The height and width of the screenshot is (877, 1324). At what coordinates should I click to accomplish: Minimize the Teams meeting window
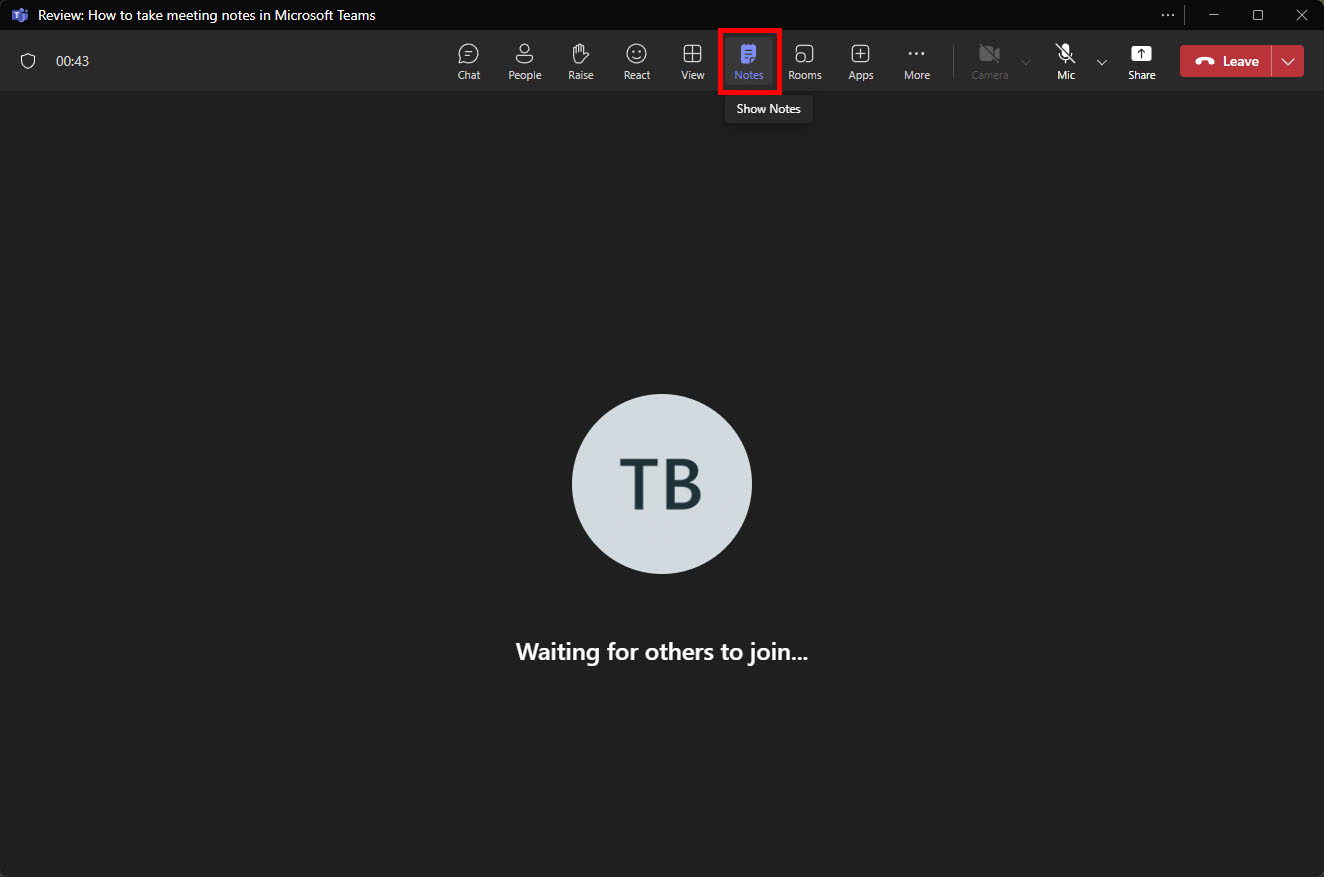tap(1214, 15)
